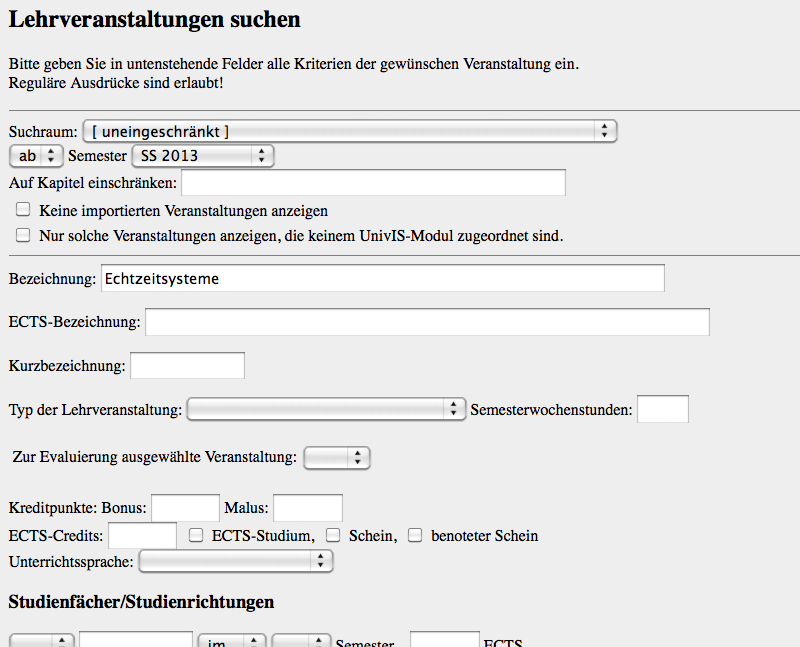Image resolution: width=800 pixels, height=647 pixels.
Task: Open the SS 2013 semester dropdown
Action: (203, 156)
